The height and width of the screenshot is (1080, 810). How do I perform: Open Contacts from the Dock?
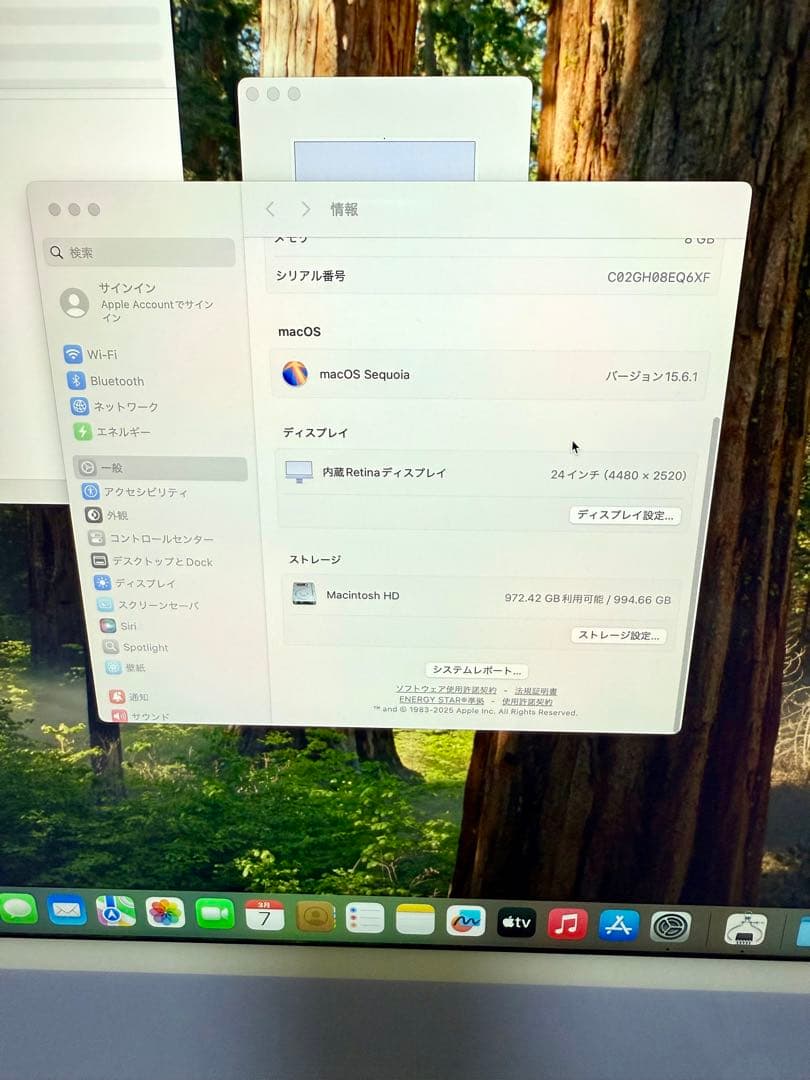pyautogui.click(x=315, y=917)
